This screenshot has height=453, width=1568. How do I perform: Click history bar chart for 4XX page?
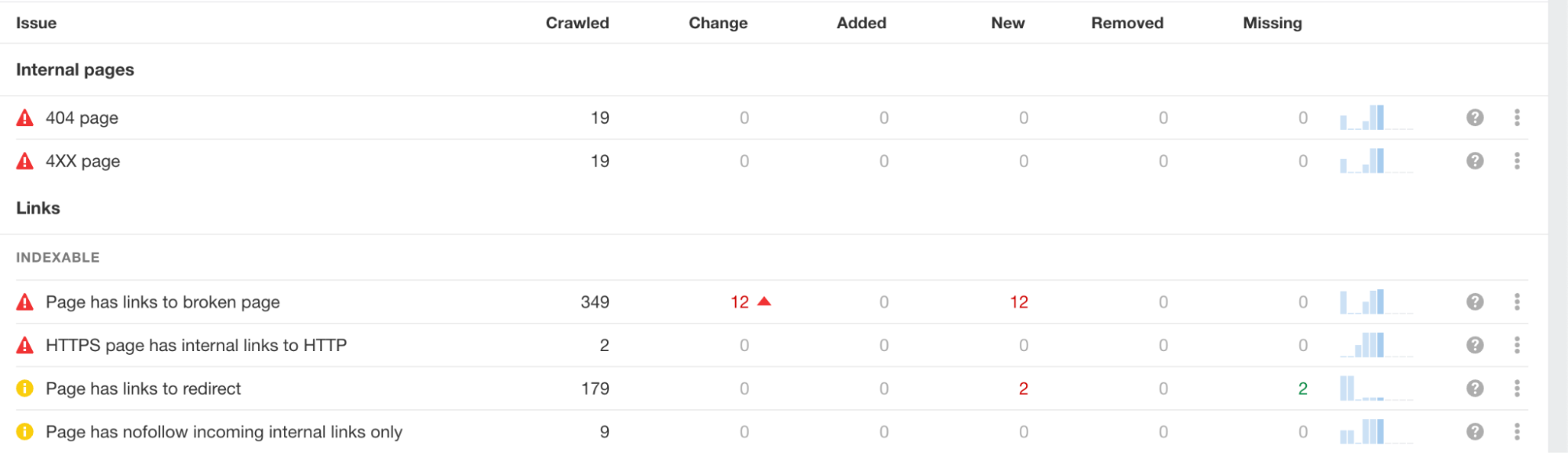coord(1376,161)
